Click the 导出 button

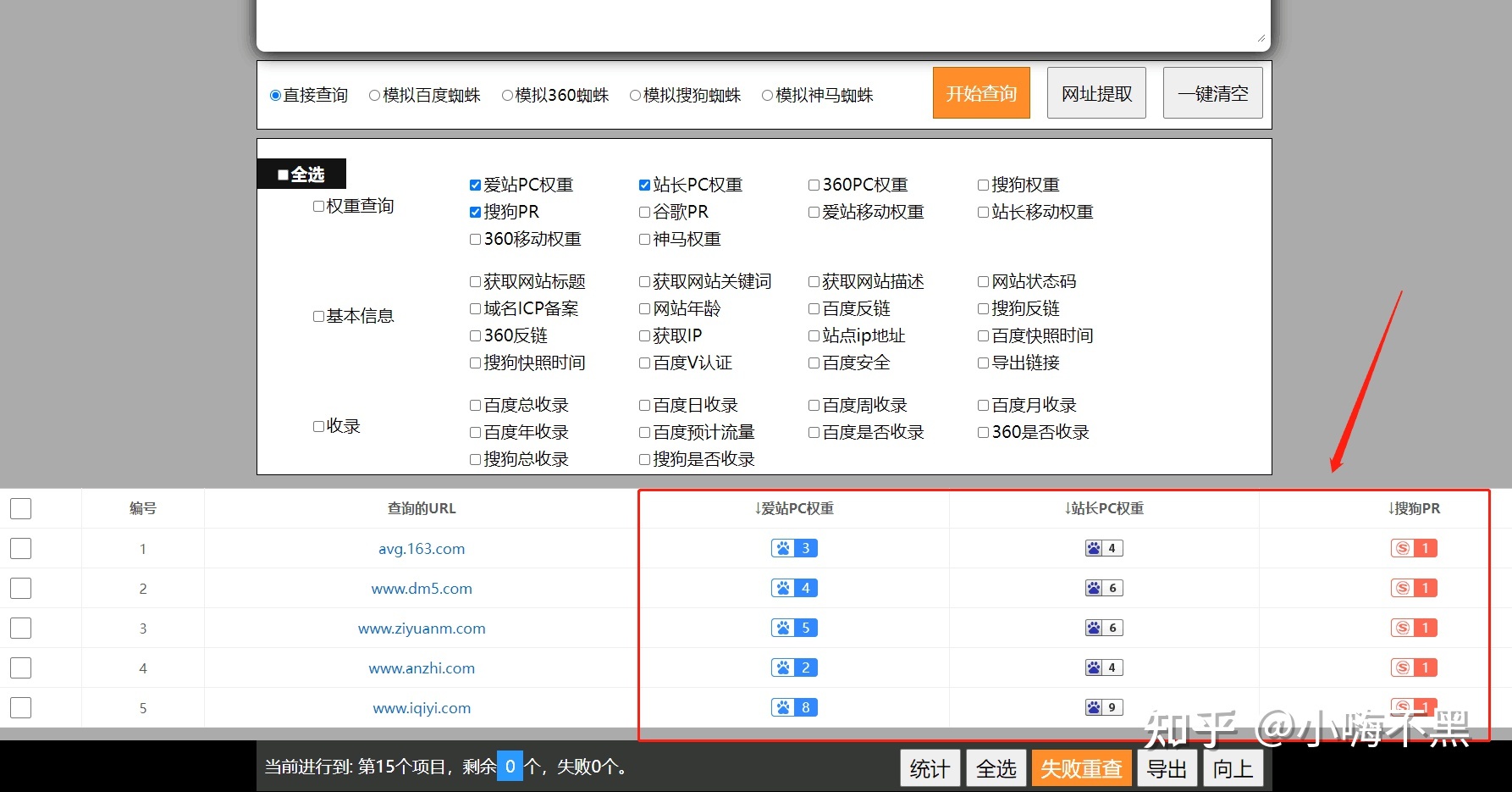point(1167,768)
